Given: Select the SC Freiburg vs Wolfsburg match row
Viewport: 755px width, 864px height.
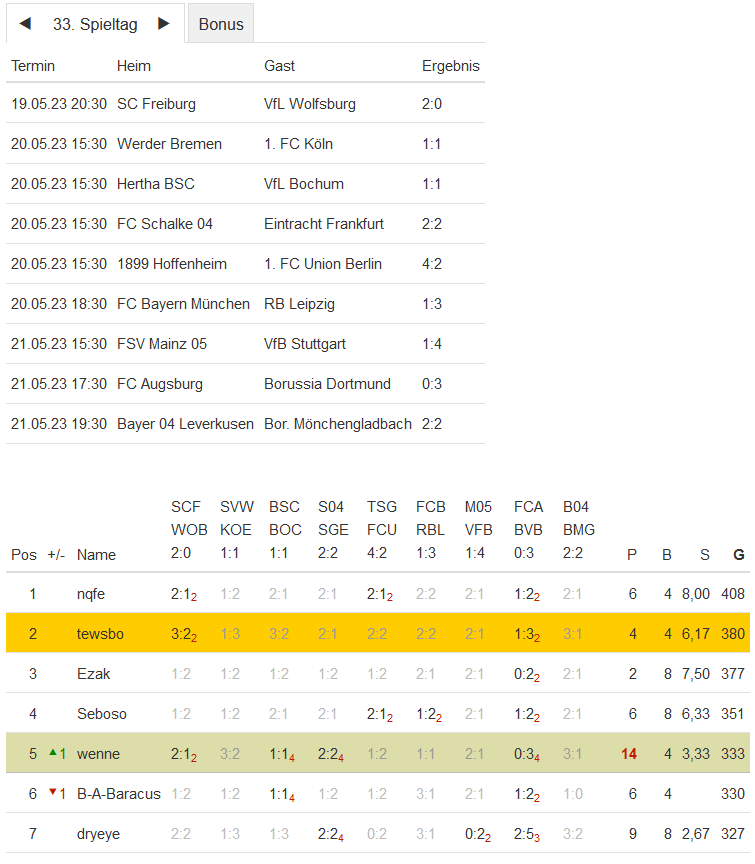Looking at the screenshot, I should [x=245, y=104].
